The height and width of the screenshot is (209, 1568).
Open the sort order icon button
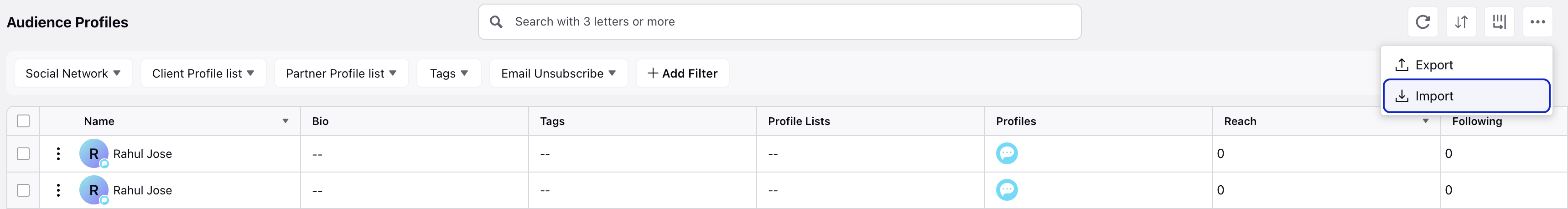[x=1461, y=22]
